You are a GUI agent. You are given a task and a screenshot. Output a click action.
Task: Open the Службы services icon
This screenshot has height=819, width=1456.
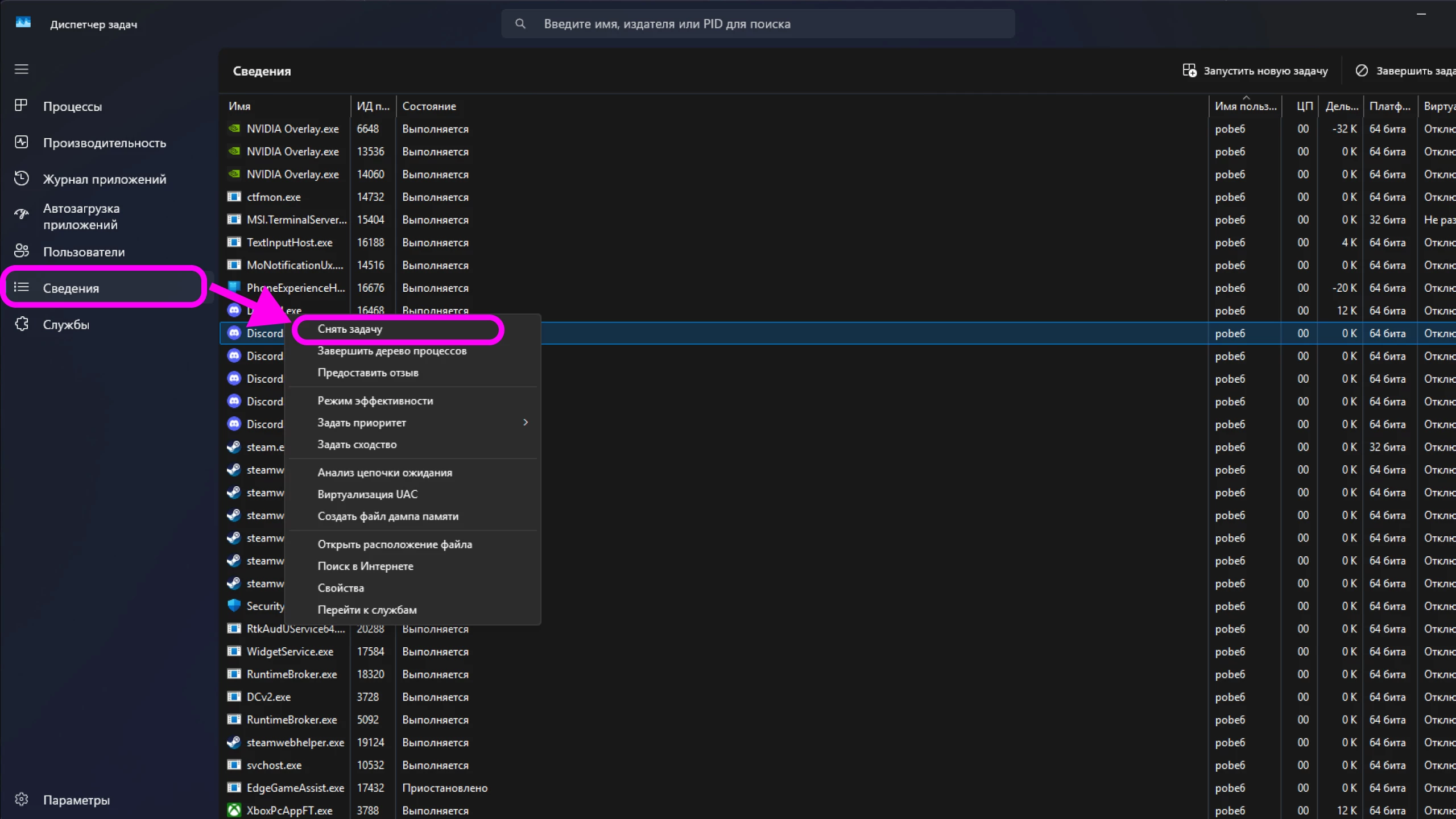point(22,324)
